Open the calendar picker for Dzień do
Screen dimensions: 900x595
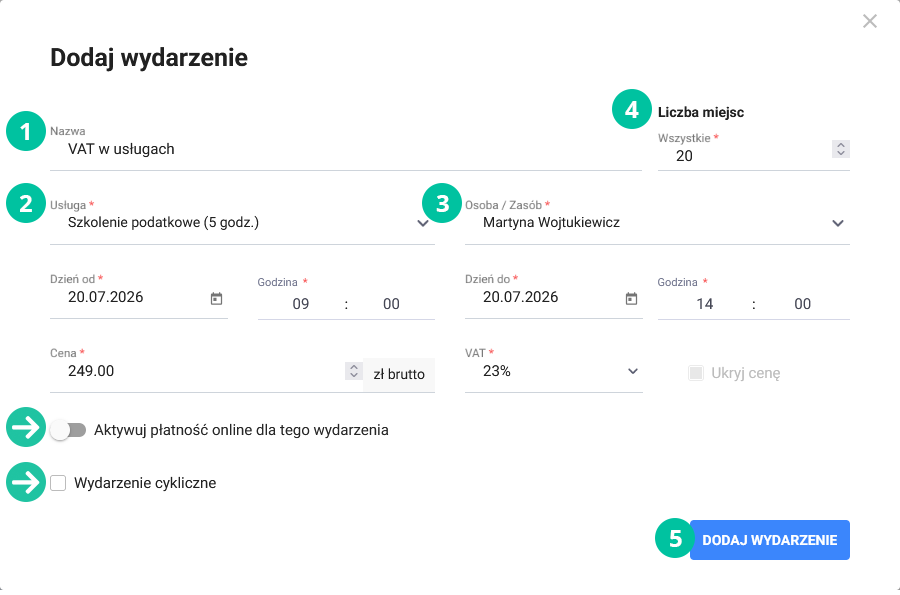[x=631, y=298]
